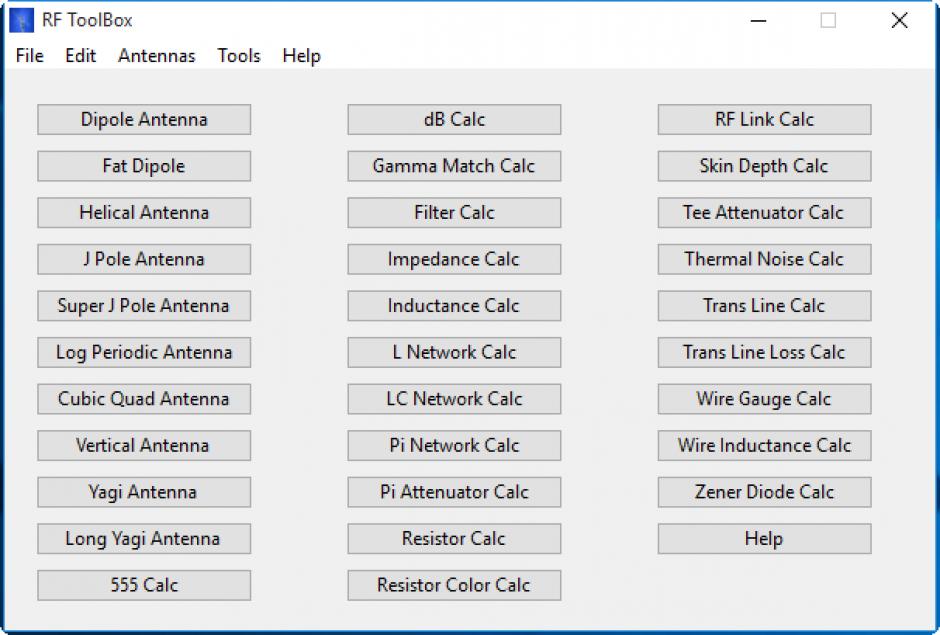Open the 555 Calc tool
Viewport: 940px width, 635px height.
(x=144, y=585)
